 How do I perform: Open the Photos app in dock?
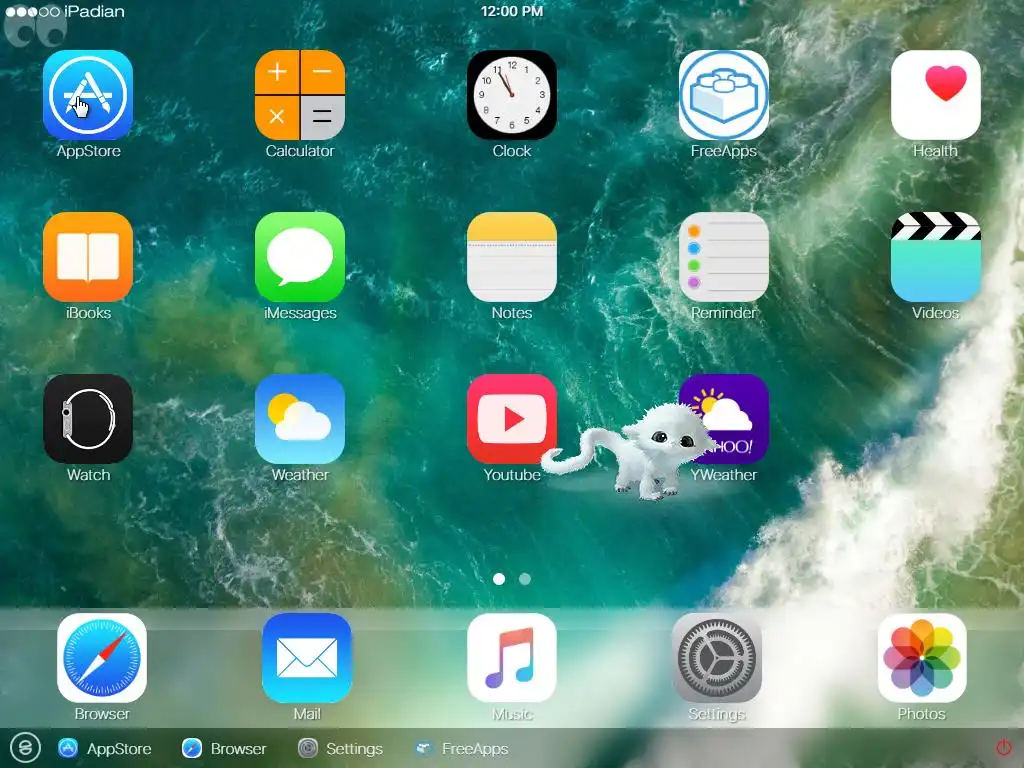tap(922, 658)
